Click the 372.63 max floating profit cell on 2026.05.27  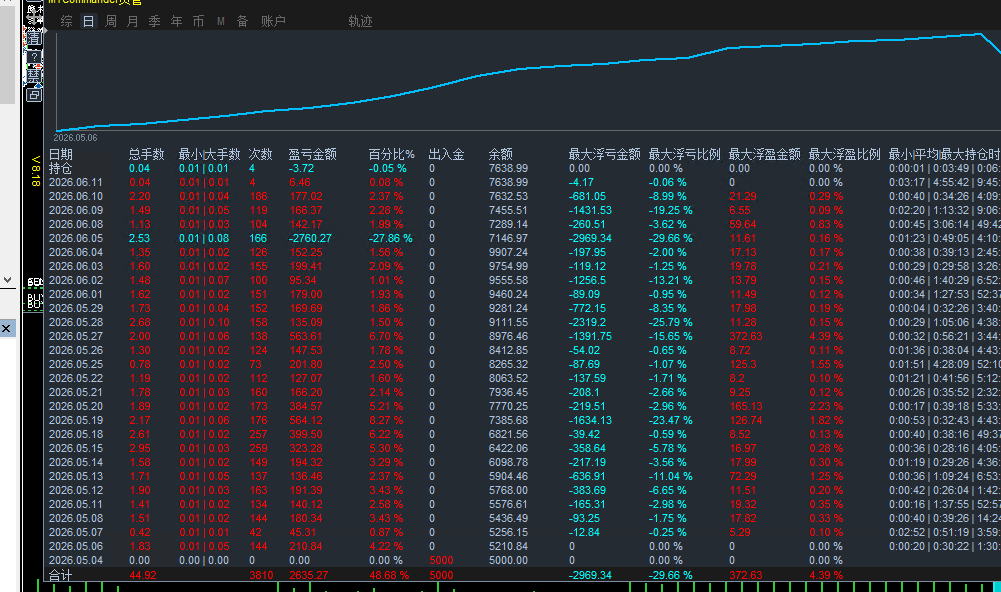point(746,336)
